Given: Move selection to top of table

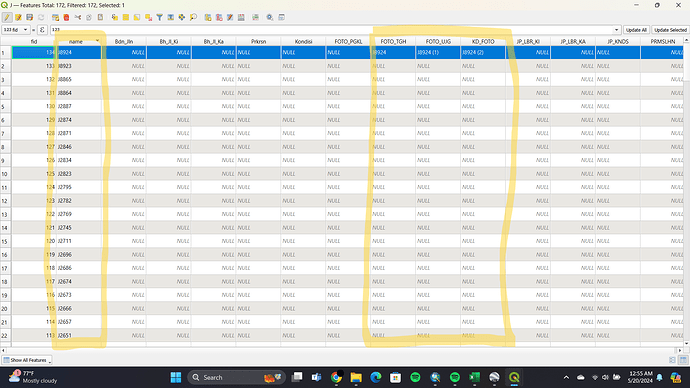Looking at the screenshot, I should coord(170,18).
